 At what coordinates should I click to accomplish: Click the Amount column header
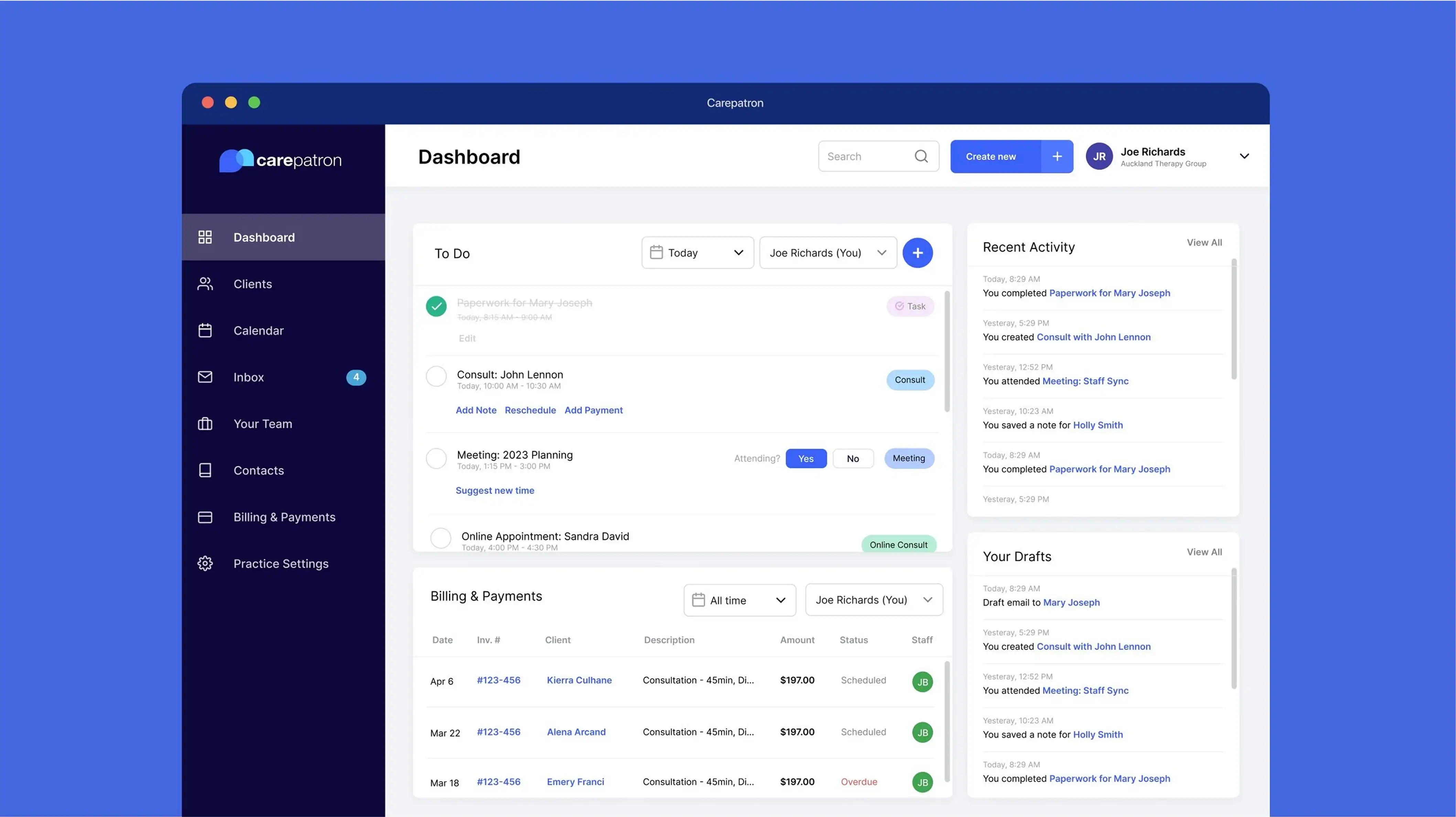[797, 640]
